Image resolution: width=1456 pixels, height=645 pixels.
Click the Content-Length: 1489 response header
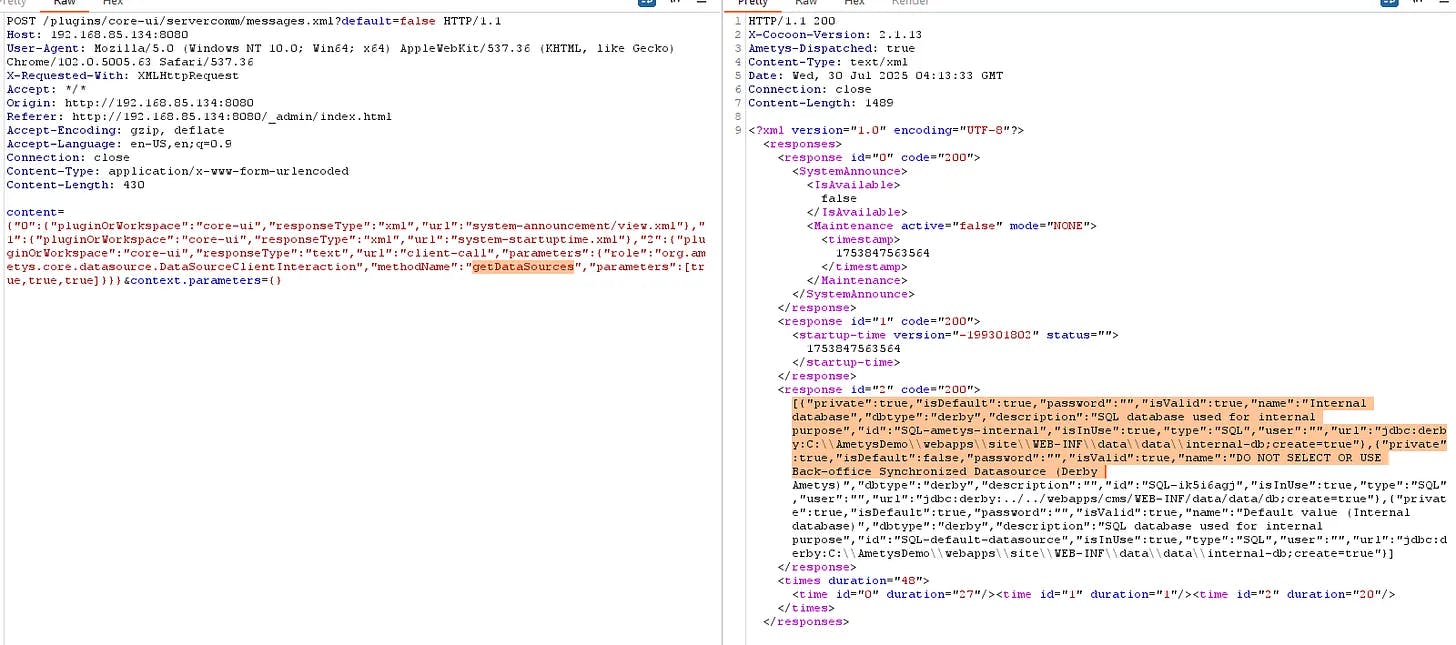[x=820, y=103]
